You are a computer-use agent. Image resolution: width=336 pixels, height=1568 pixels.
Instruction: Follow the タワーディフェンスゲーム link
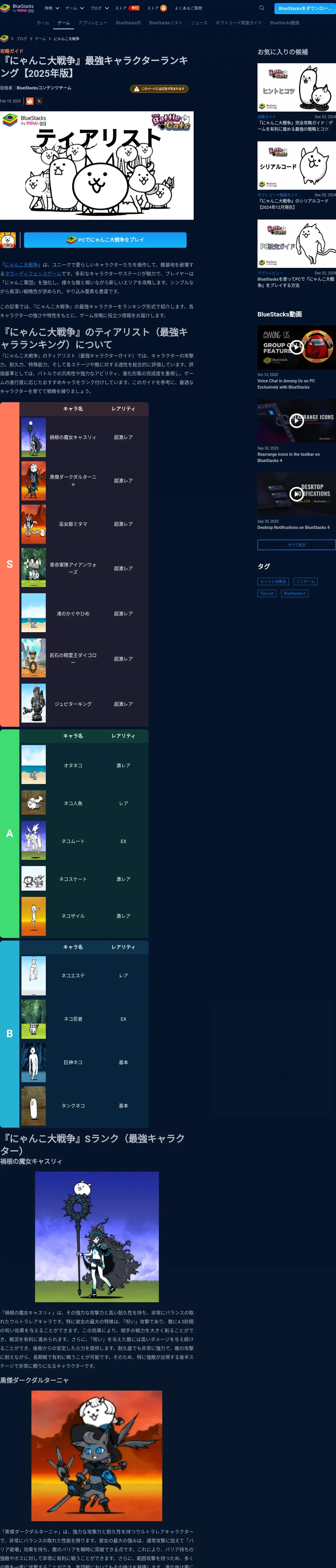(33, 274)
